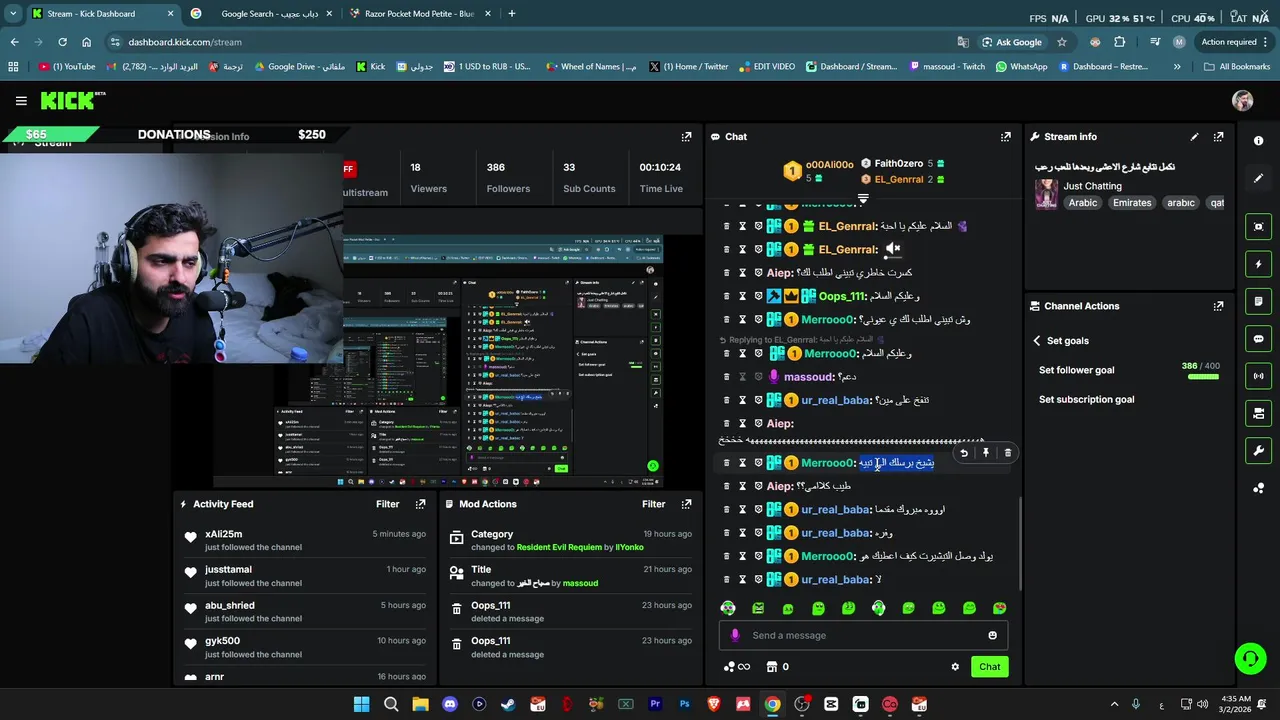Pop out the Chat panel

coord(1006,137)
